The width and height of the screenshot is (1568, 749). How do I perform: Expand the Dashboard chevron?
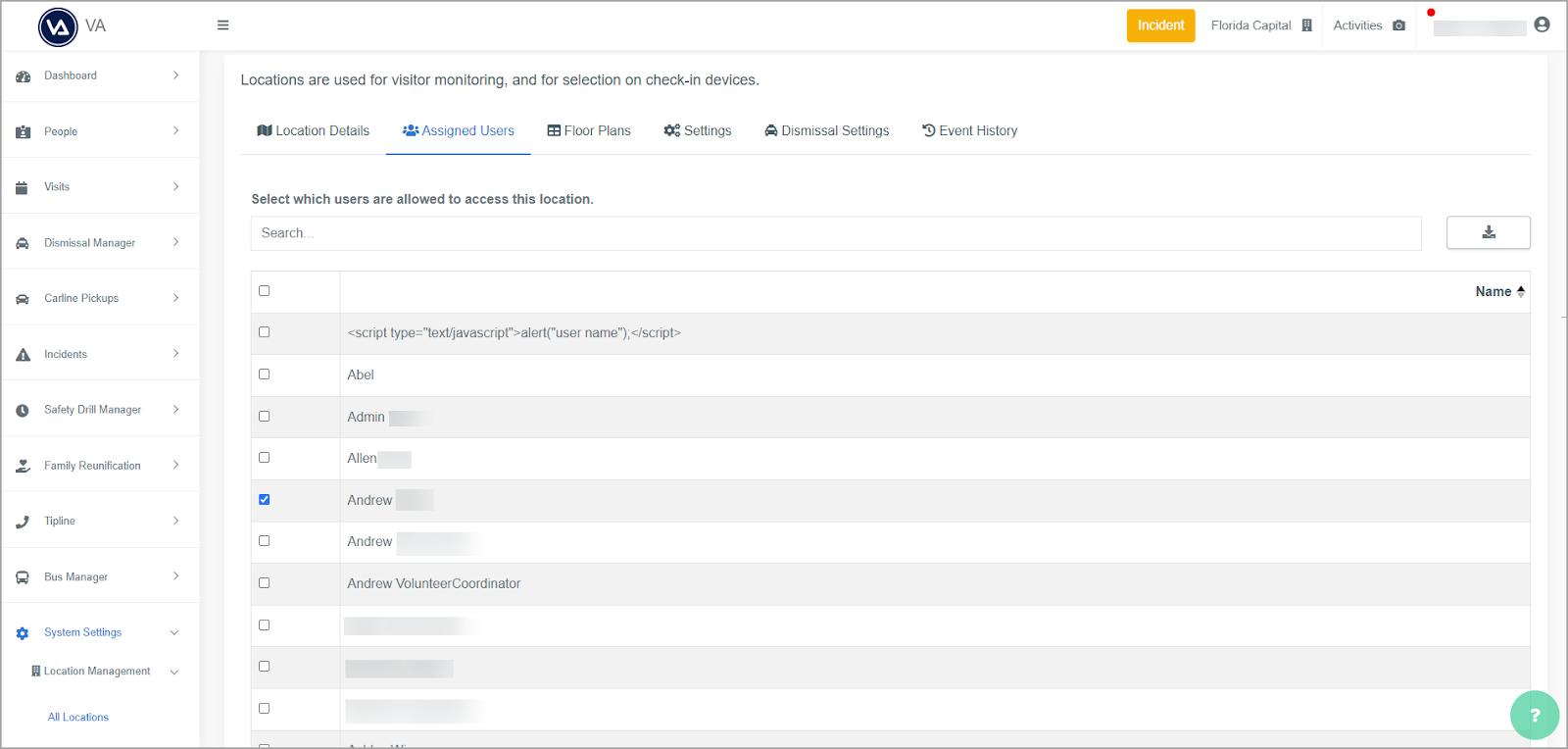point(176,75)
